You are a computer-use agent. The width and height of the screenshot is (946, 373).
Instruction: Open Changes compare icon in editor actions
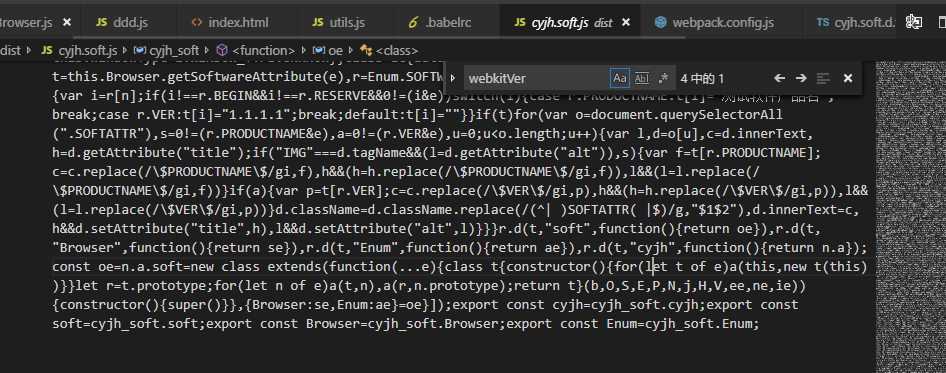(x=915, y=22)
